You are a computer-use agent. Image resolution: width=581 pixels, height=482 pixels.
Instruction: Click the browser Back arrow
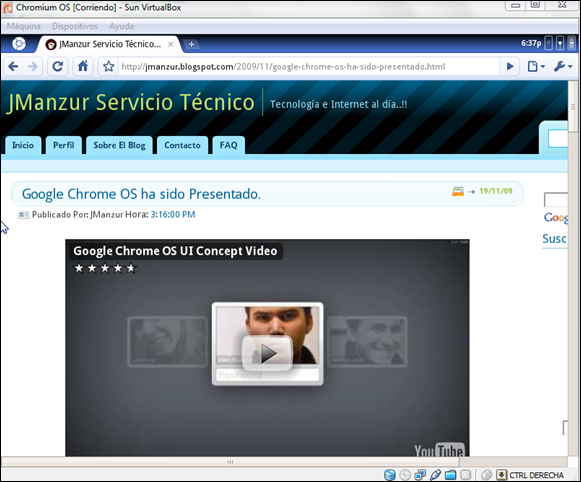[13, 67]
